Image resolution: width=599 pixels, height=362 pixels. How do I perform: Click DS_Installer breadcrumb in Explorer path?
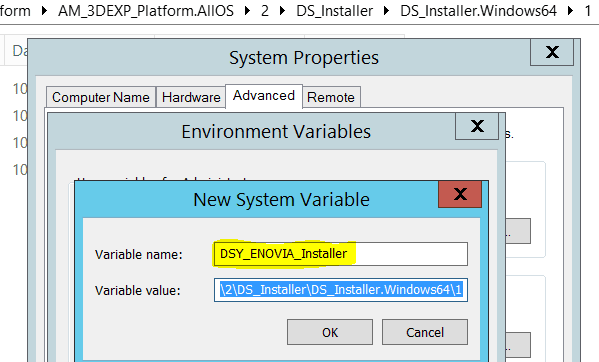click(334, 11)
